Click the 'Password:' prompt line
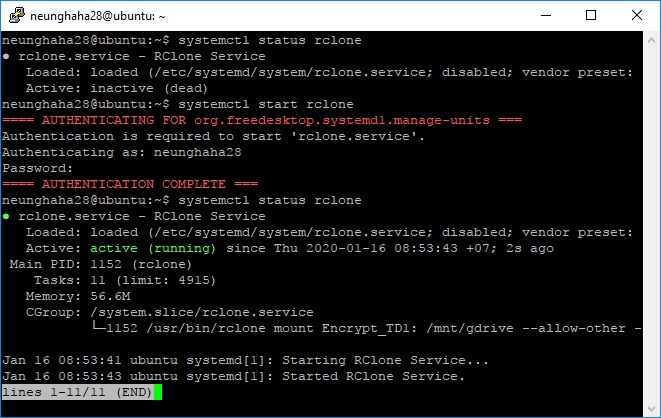This screenshot has width=661, height=418. [x=37, y=168]
